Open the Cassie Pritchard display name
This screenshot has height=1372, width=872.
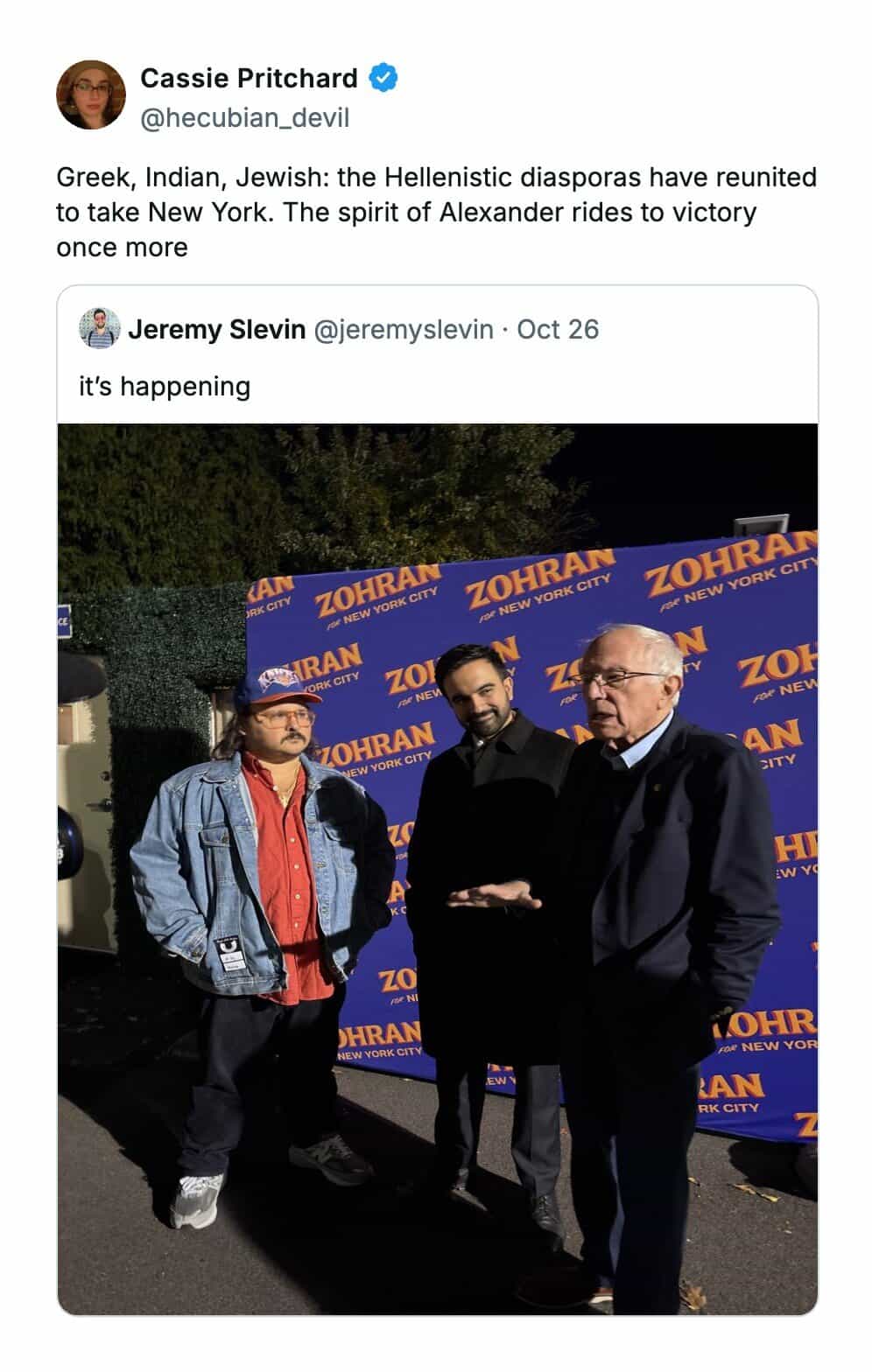coord(249,78)
